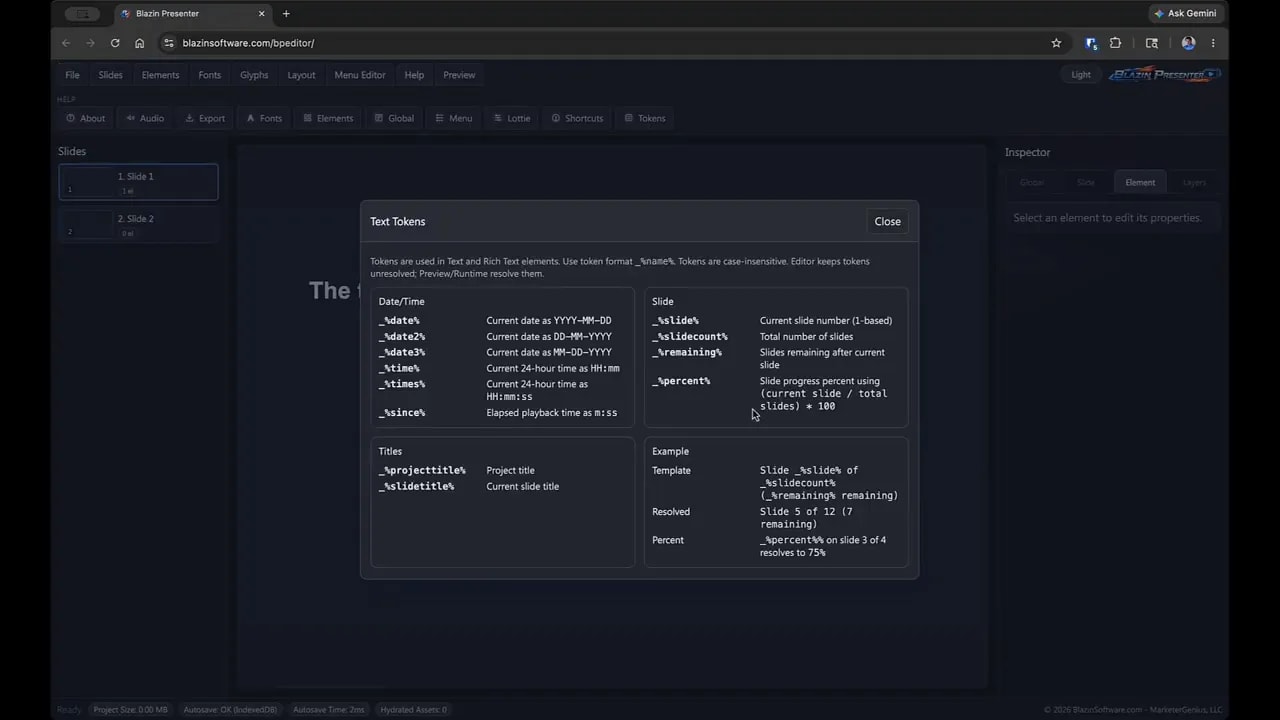The image size is (1280, 720).
Task: Select Slide 2 thumbnail
Action: (x=138, y=225)
